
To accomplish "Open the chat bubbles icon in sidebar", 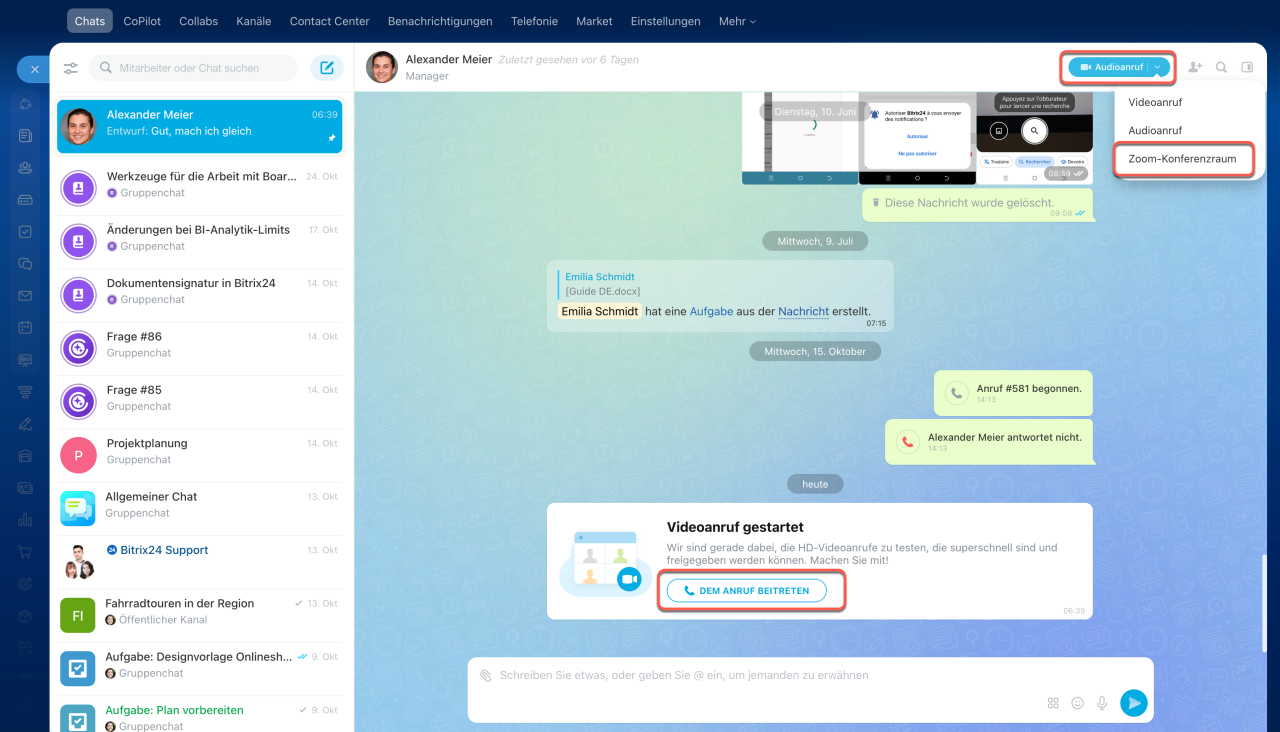I will click(x=25, y=264).
